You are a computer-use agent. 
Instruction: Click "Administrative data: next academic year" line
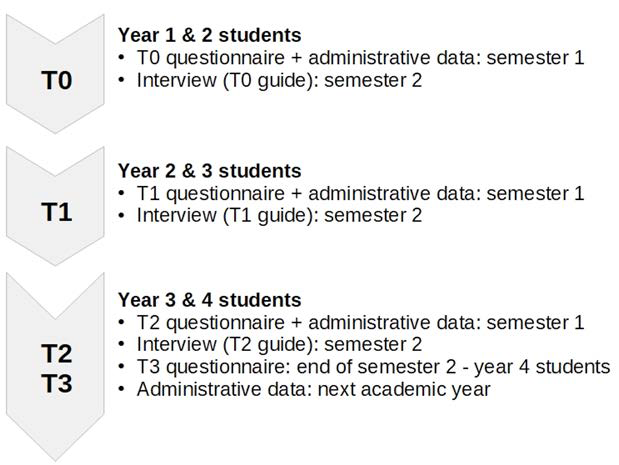313,389
